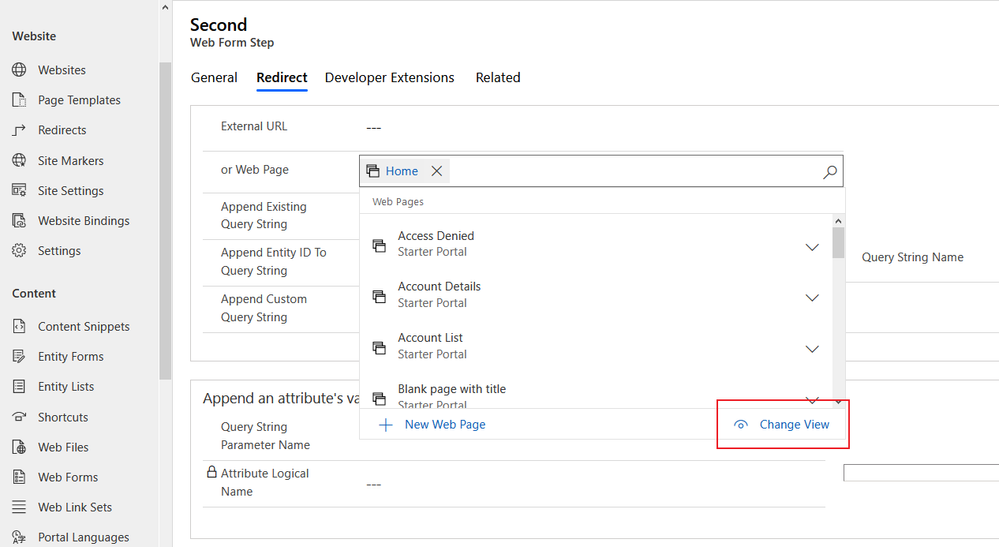Click New Web Page link text

pyautogui.click(x=445, y=425)
